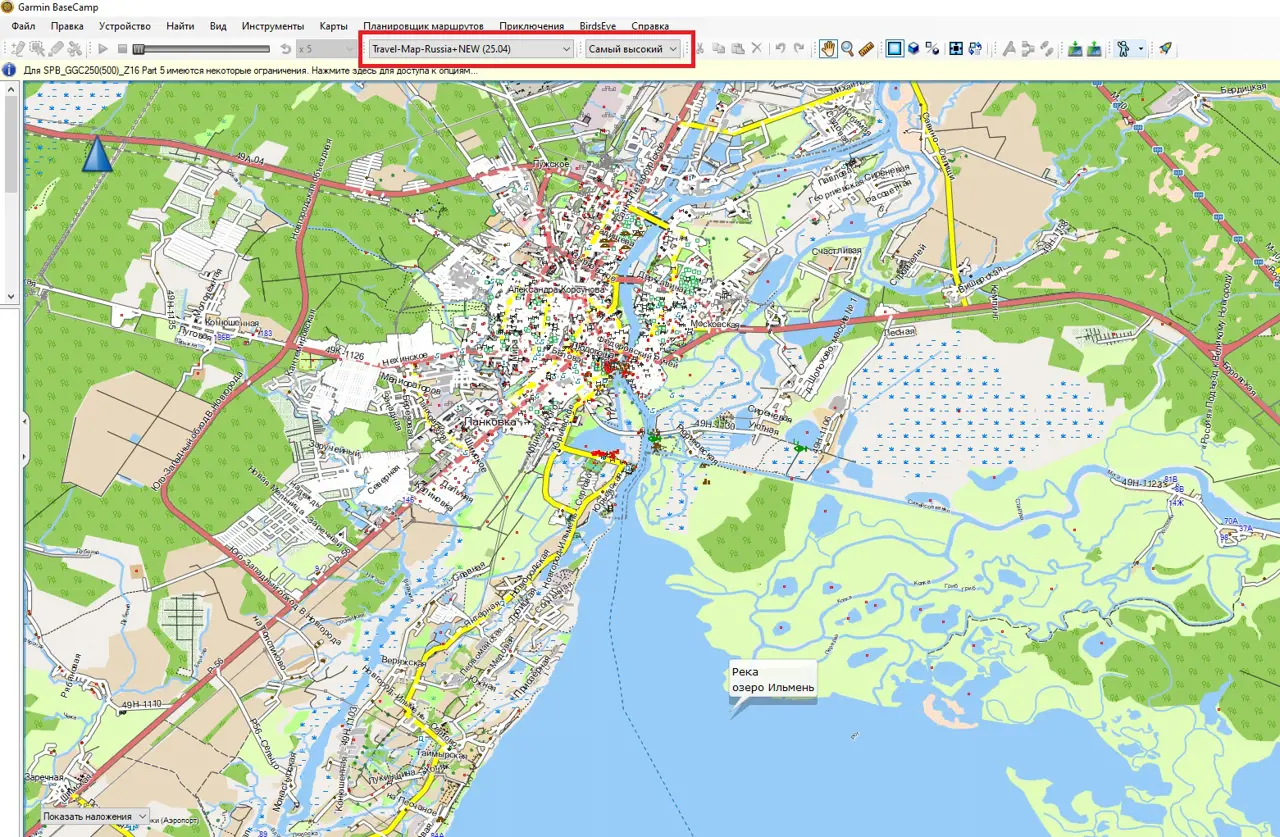The width and height of the screenshot is (1280, 837).
Task: Click the playback Play button
Action: click(103, 48)
